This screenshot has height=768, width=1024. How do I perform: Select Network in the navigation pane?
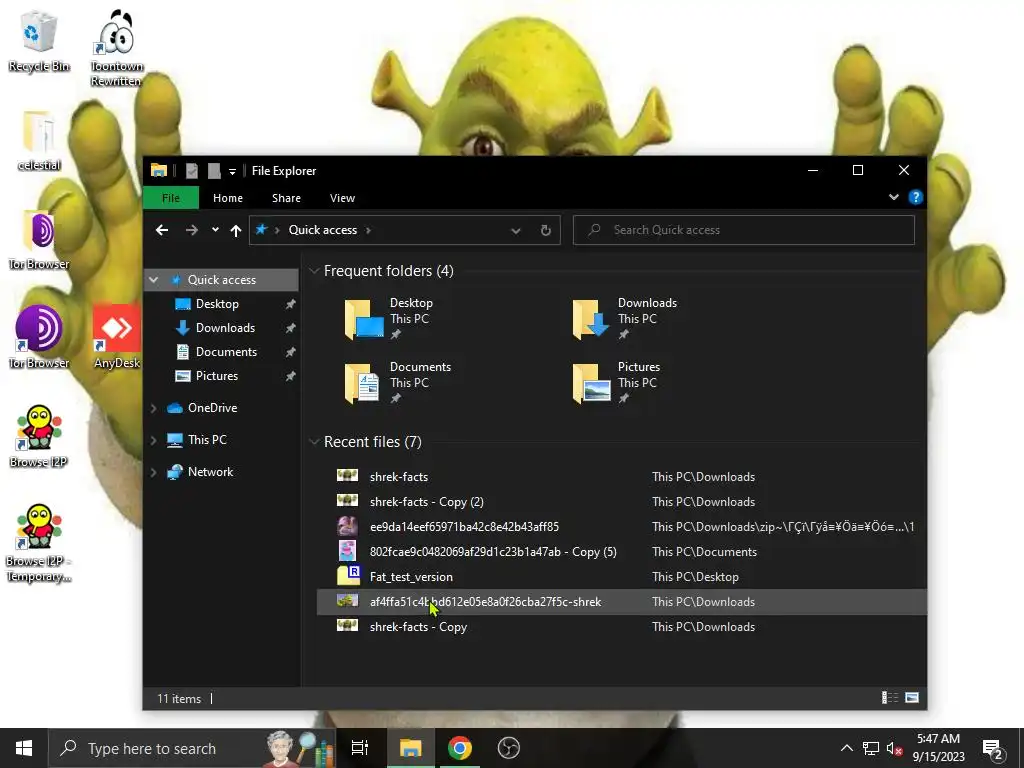pyautogui.click(x=199, y=472)
